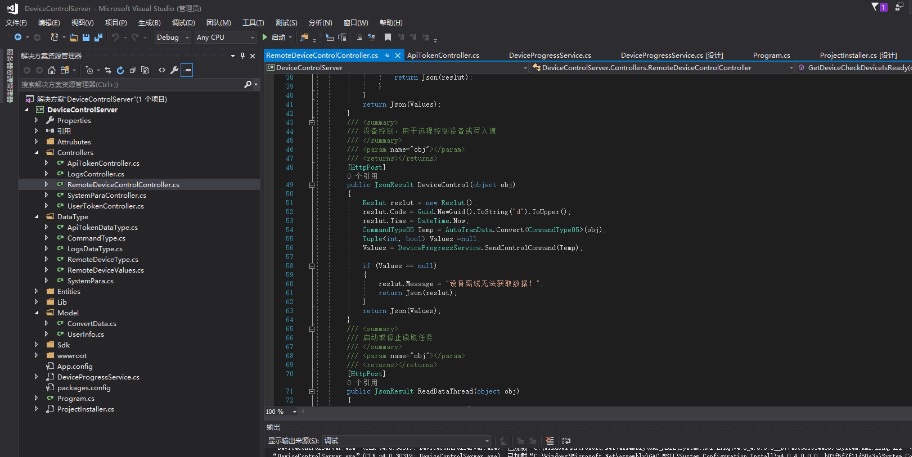Open DeviceProgressService.cs in Solution Explorer

(97, 377)
